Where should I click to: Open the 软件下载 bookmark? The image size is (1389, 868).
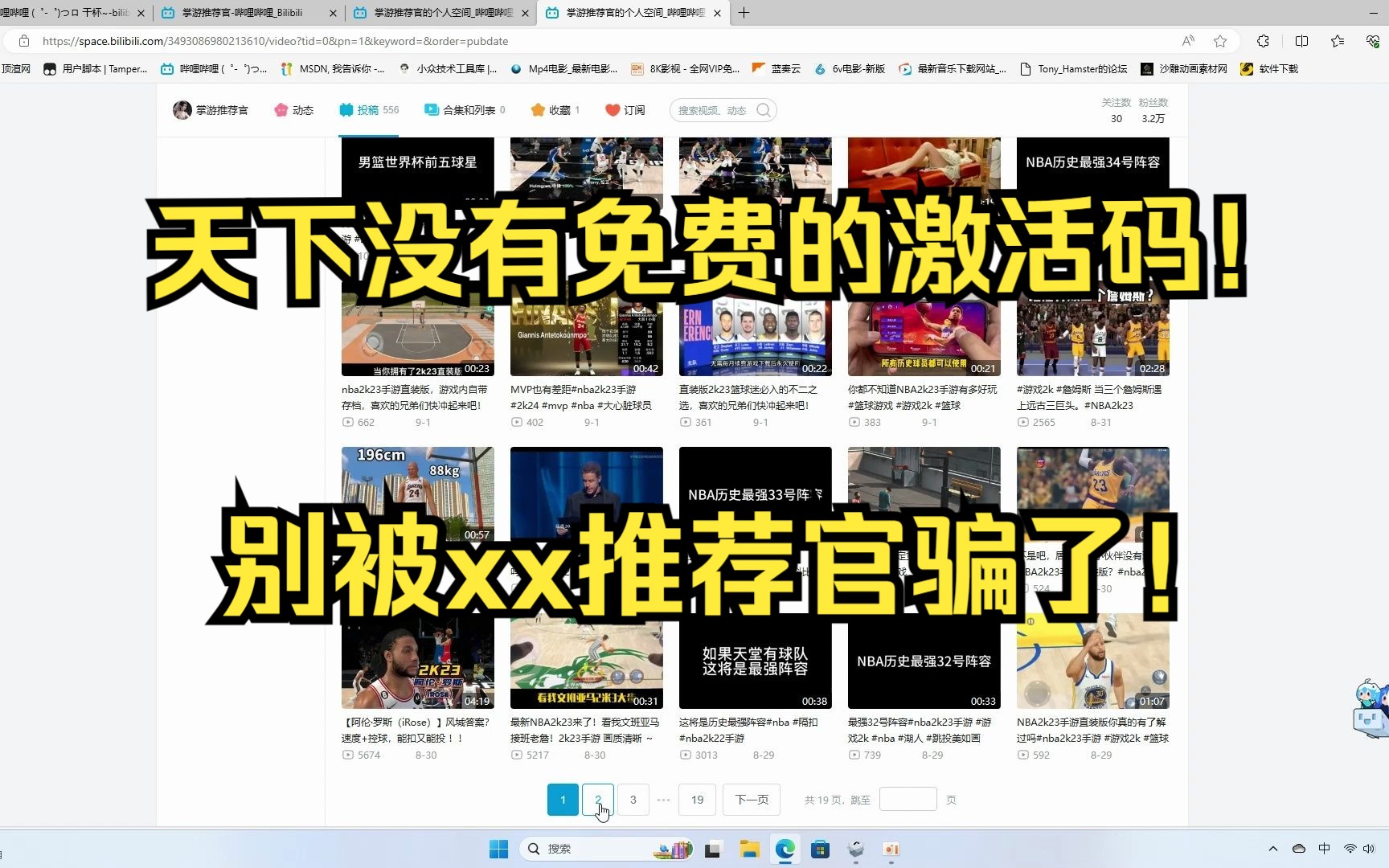click(x=1269, y=69)
